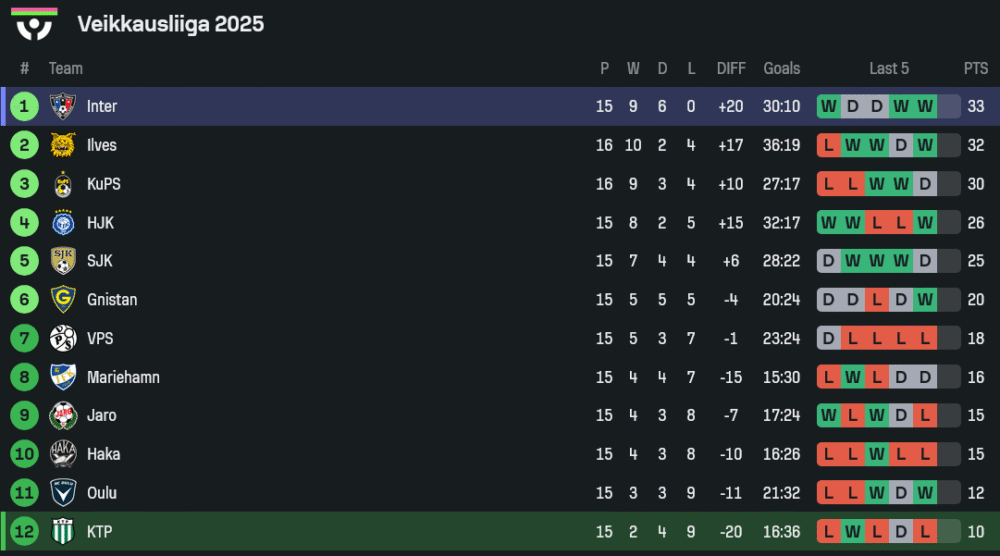The height and width of the screenshot is (556, 1000).
Task: Open the Mariehamn team link
Action: pos(123,378)
